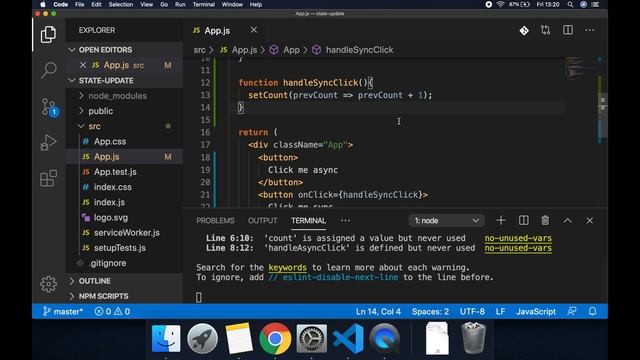Image resolution: width=640 pixels, height=360 pixels.
Task: Close the App.js editor tab
Action: (254, 30)
